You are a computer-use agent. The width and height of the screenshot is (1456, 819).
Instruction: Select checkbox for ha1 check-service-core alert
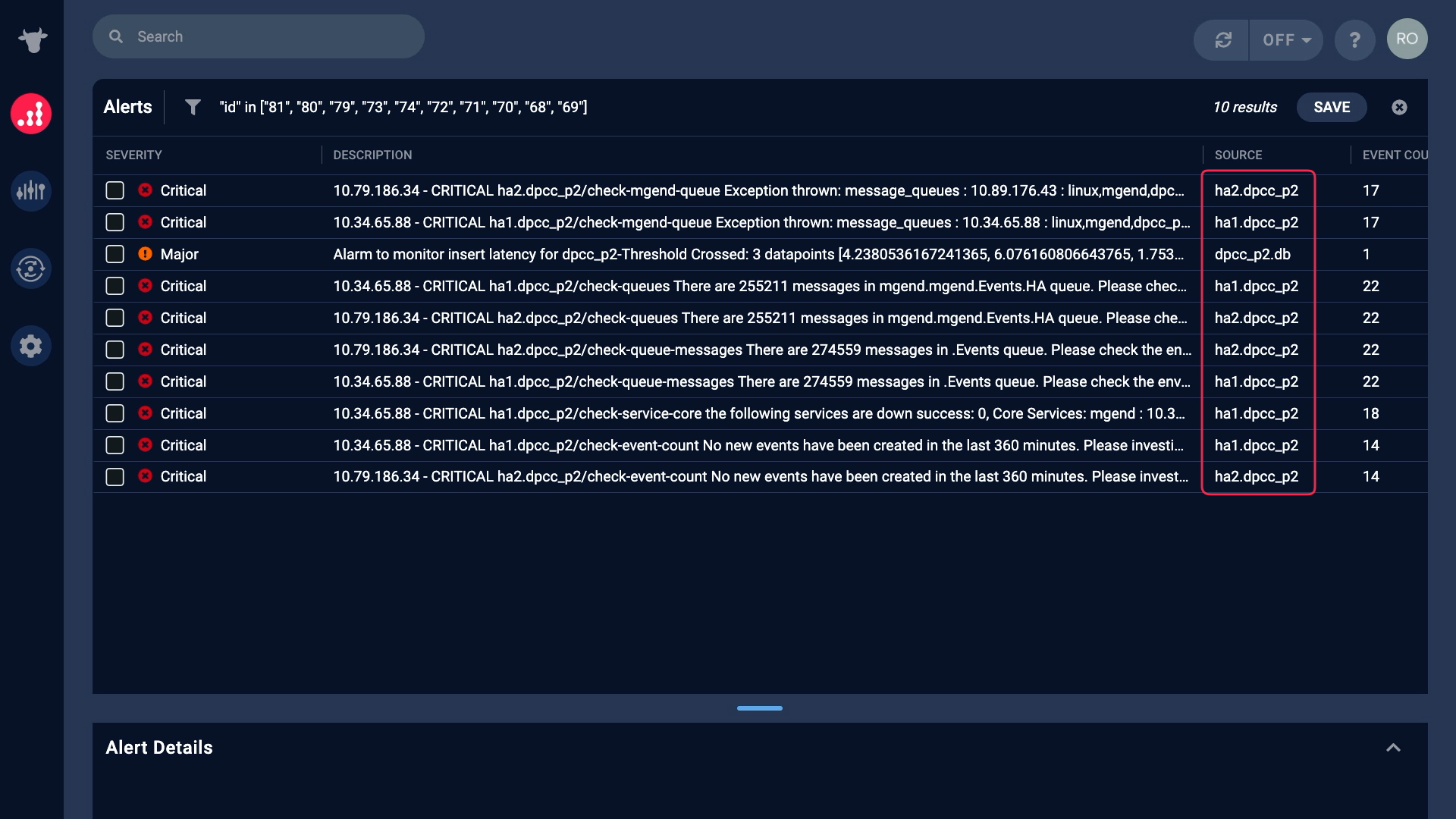point(115,413)
